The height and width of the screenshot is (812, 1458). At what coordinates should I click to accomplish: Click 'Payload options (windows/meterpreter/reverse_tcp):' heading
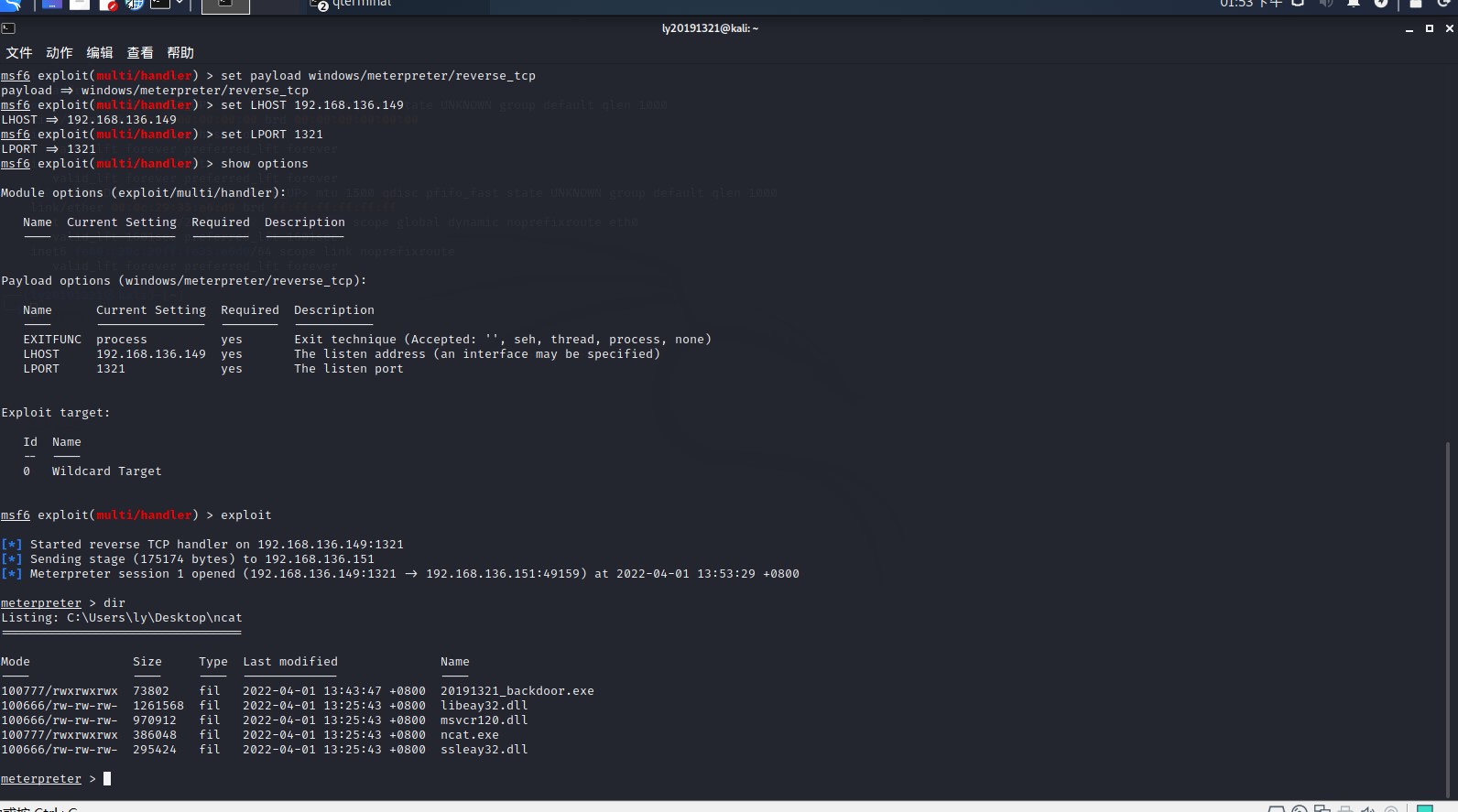coord(184,281)
